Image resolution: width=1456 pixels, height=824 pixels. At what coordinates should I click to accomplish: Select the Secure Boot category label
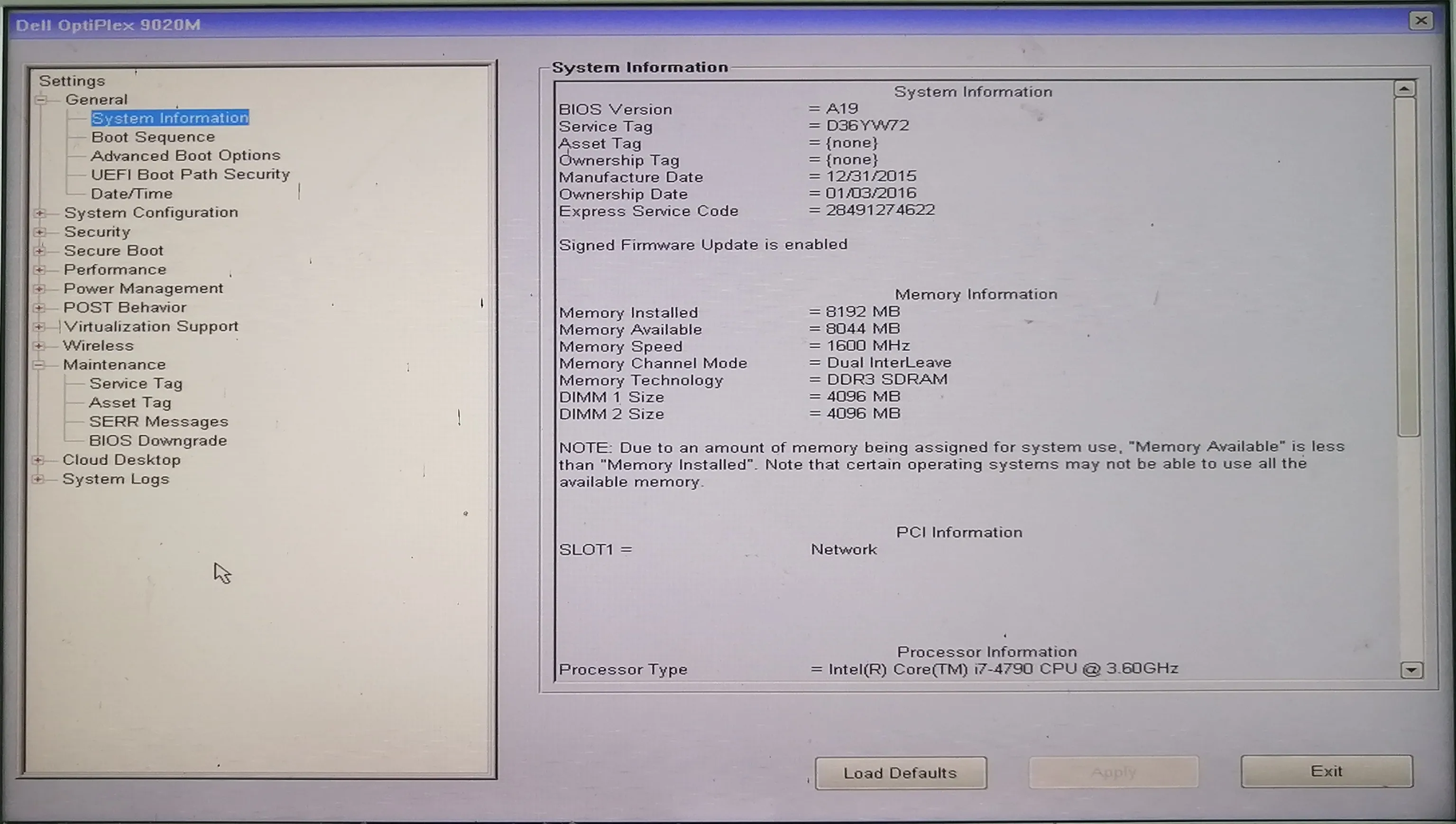pyautogui.click(x=114, y=250)
